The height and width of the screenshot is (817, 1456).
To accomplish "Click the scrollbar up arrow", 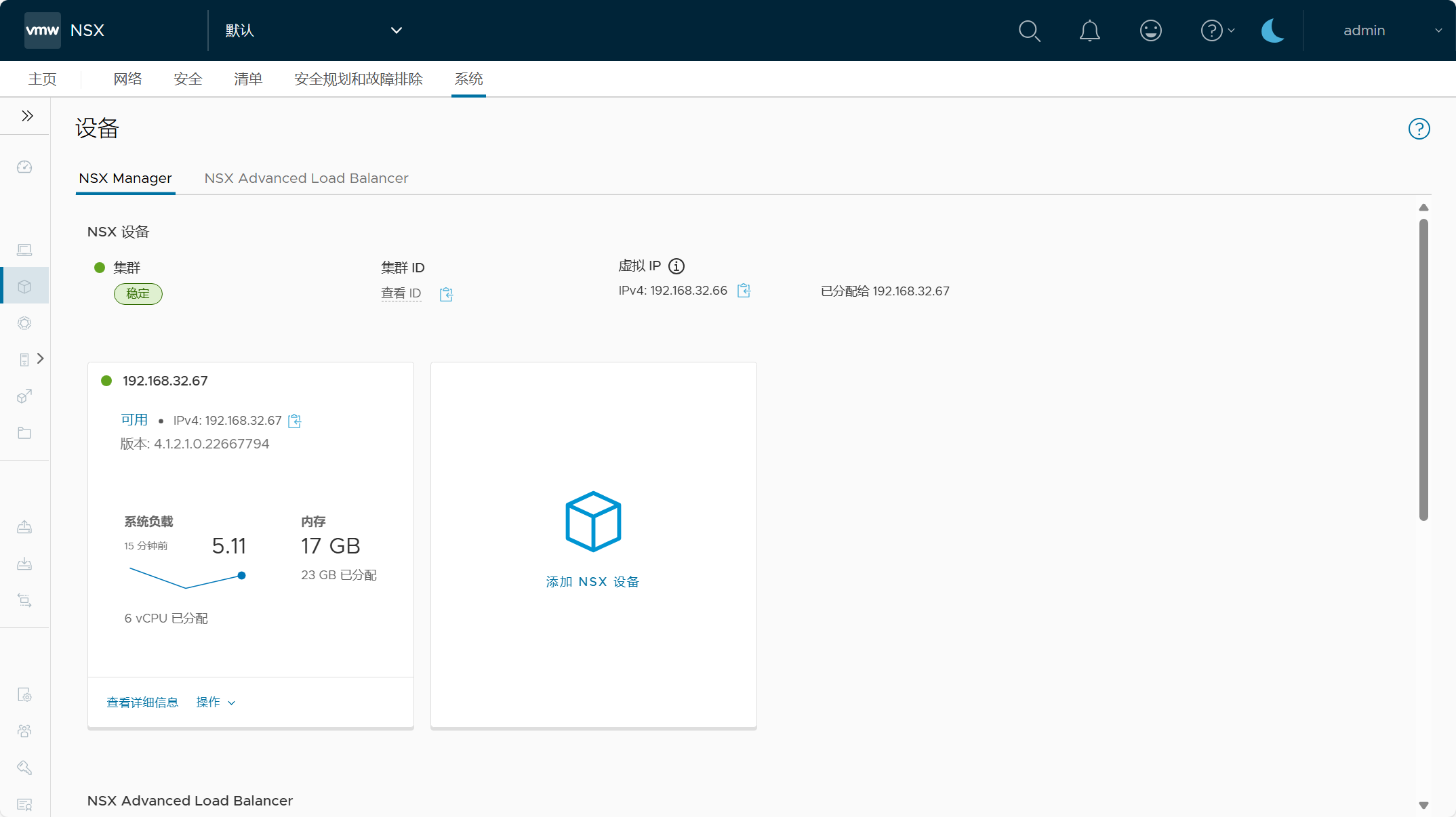I will point(1423,207).
